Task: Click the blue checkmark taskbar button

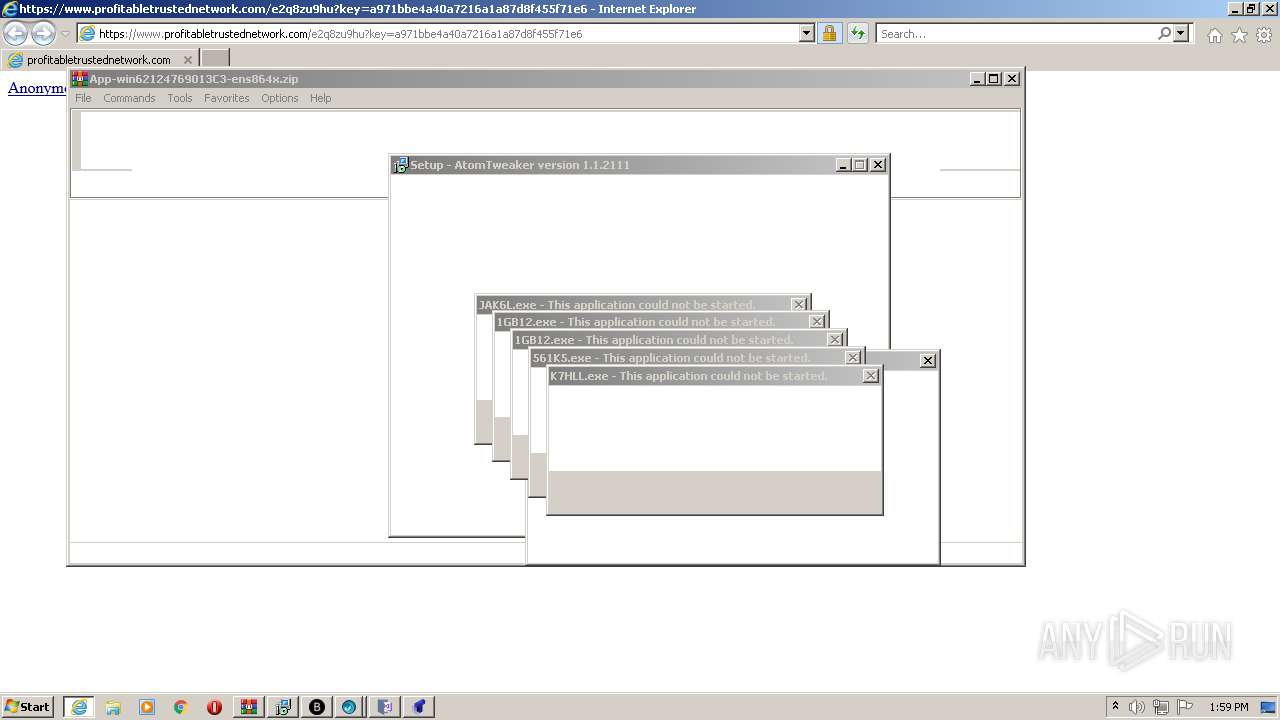Action: click(349, 707)
